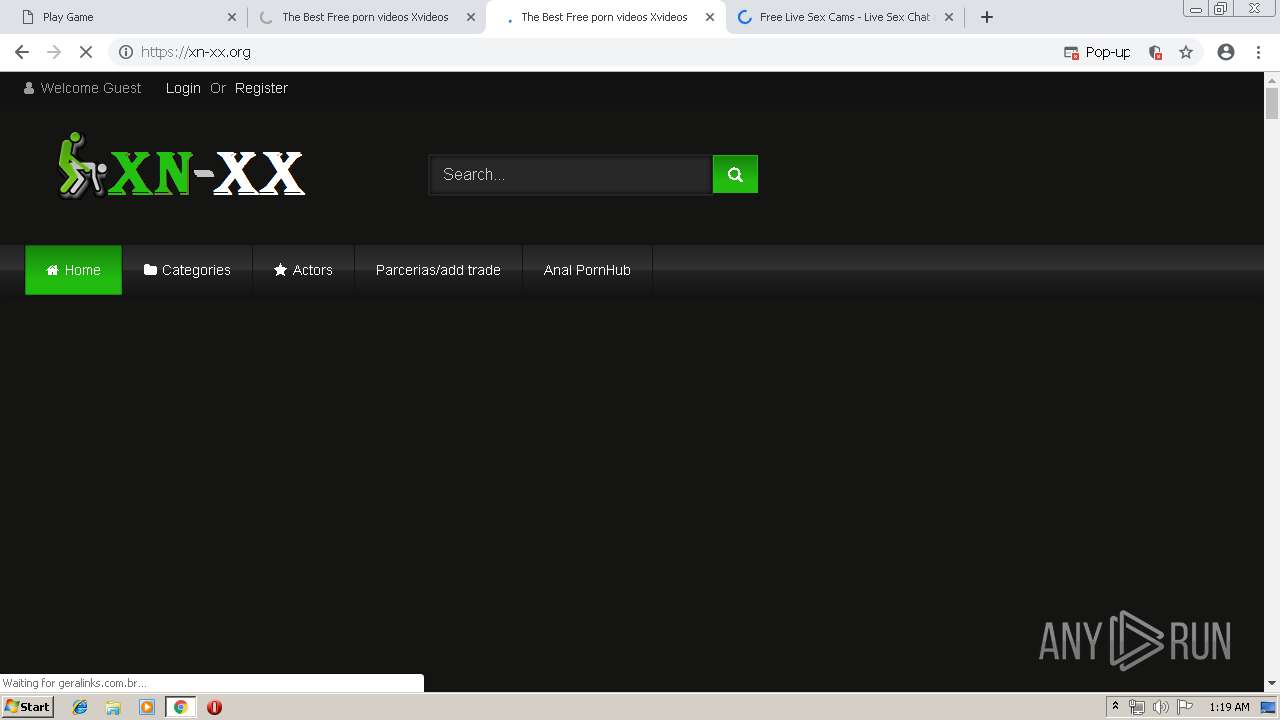This screenshot has width=1280, height=720.
Task: Close the active Xvideos tab
Action: pos(710,17)
